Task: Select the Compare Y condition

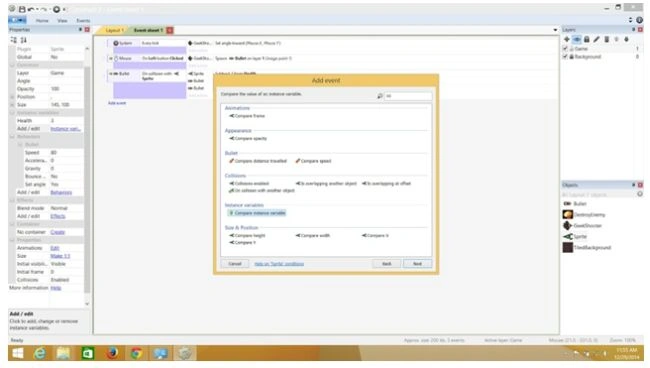Action: 243,242
